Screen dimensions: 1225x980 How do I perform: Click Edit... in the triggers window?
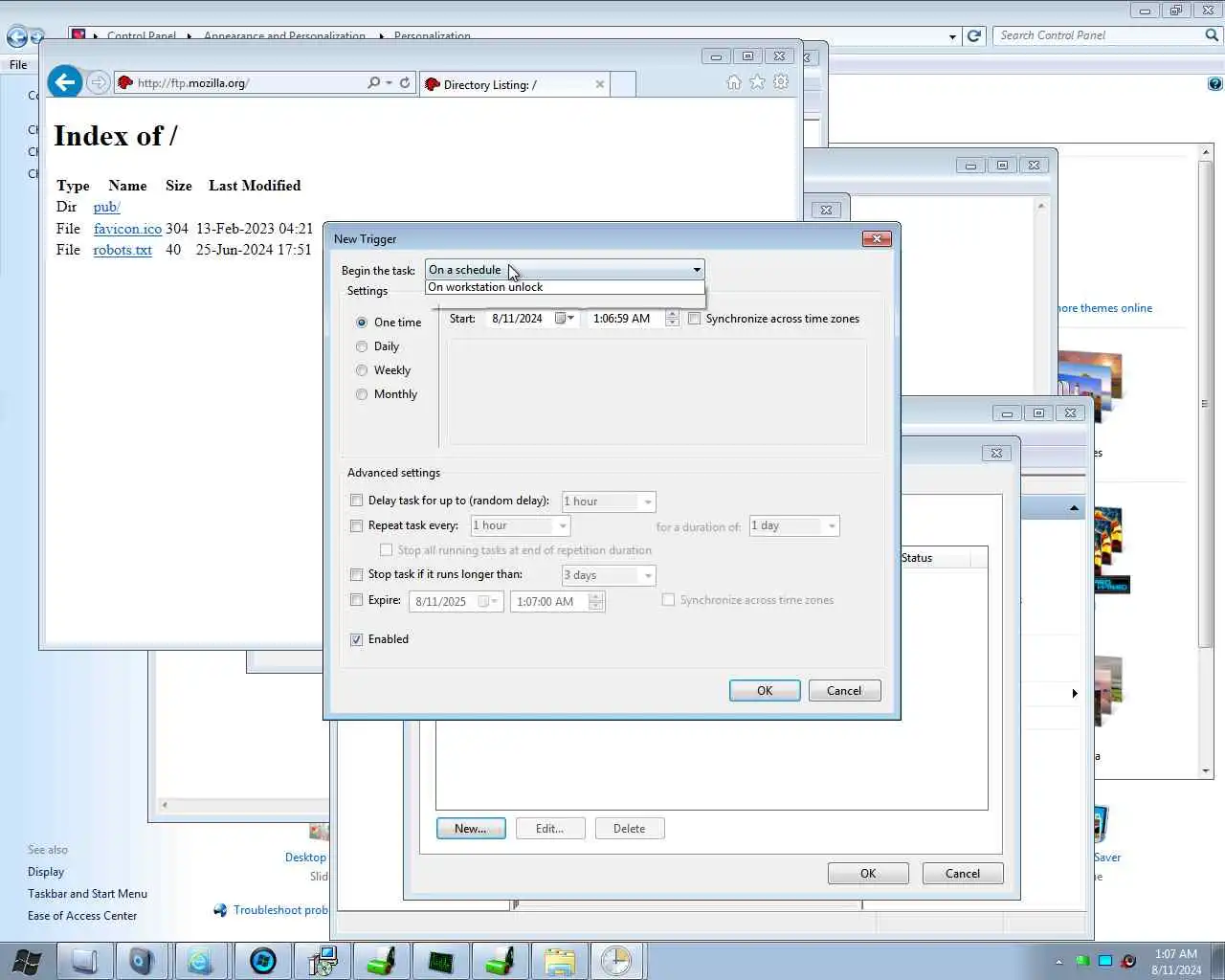point(550,829)
